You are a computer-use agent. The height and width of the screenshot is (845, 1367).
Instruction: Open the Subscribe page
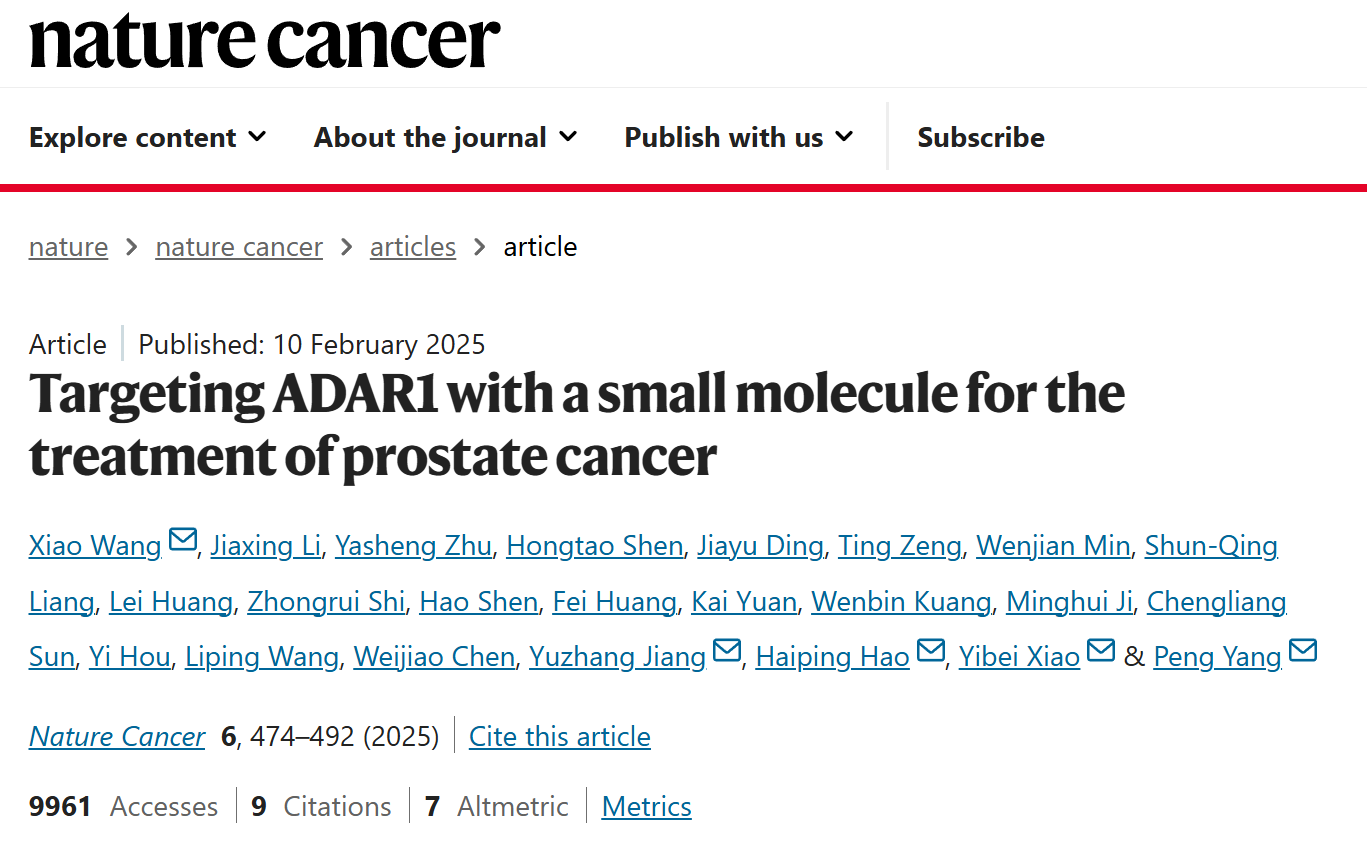coord(981,137)
